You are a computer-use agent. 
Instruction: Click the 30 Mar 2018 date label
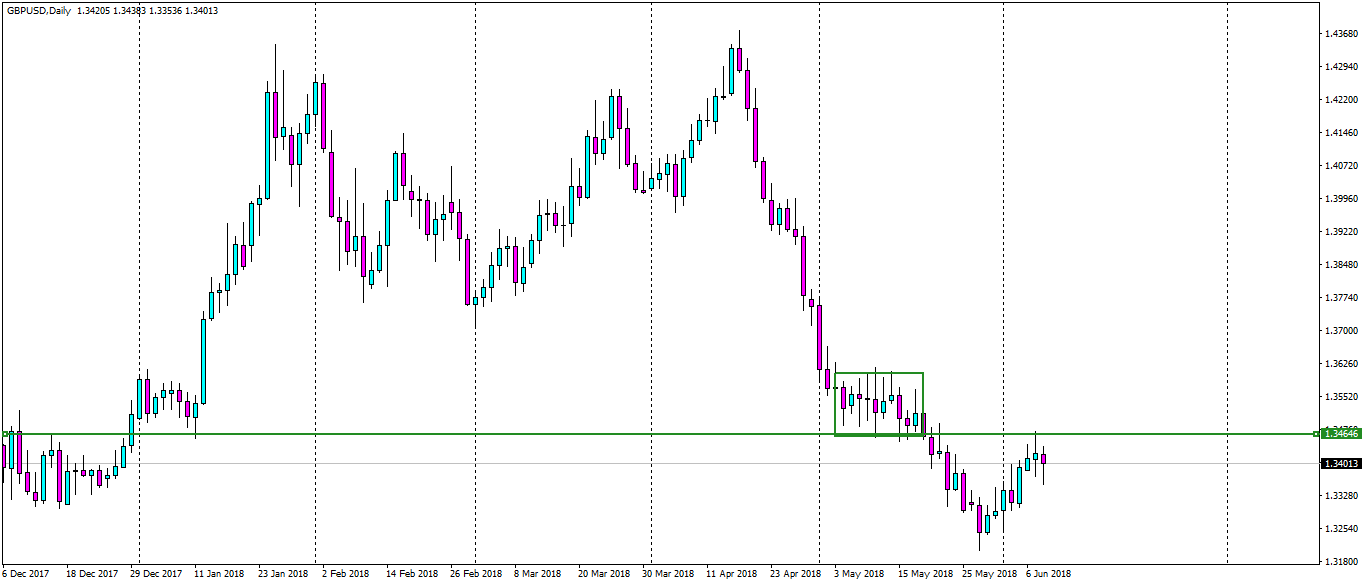[x=668, y=574]
